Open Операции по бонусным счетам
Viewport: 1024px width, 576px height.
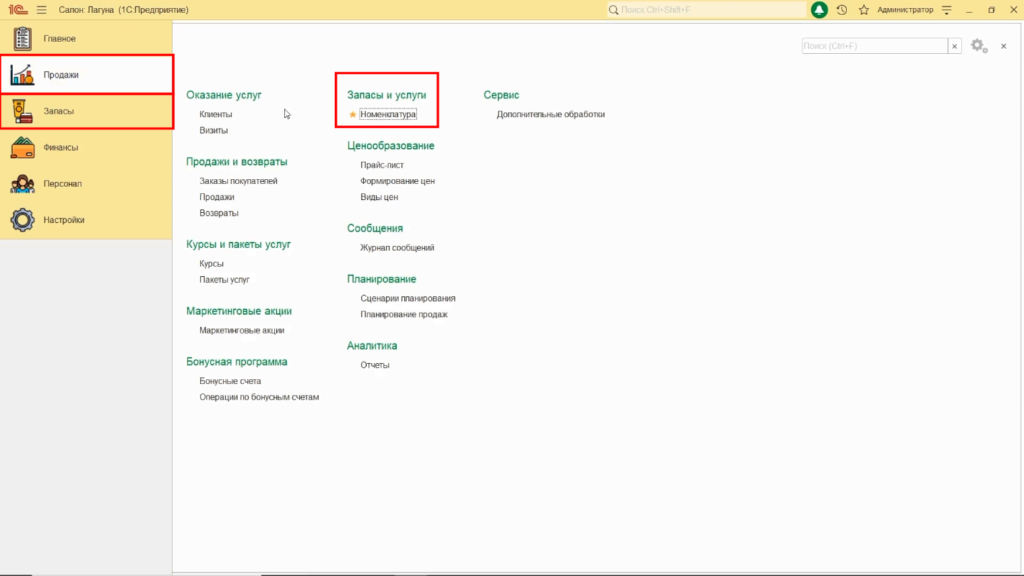coord(259,397)
